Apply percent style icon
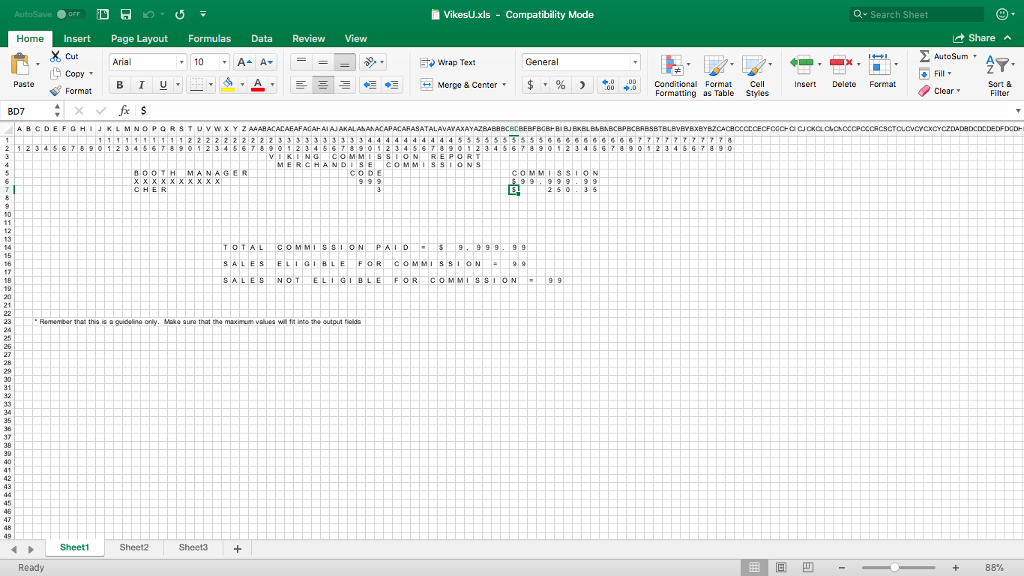The image size is (1024, 576). click(560, 85)
